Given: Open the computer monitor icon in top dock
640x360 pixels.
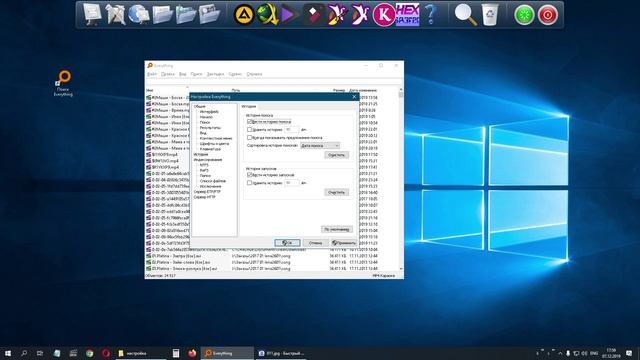Looking at the screenshot, I should 92,14.
